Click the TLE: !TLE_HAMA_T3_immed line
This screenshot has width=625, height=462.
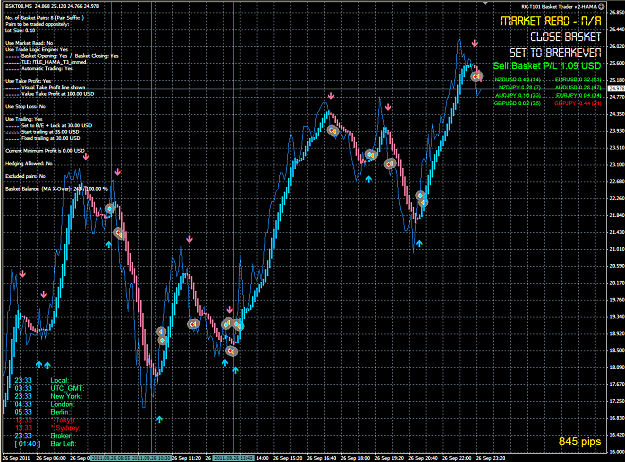click(x=53, y=62)
